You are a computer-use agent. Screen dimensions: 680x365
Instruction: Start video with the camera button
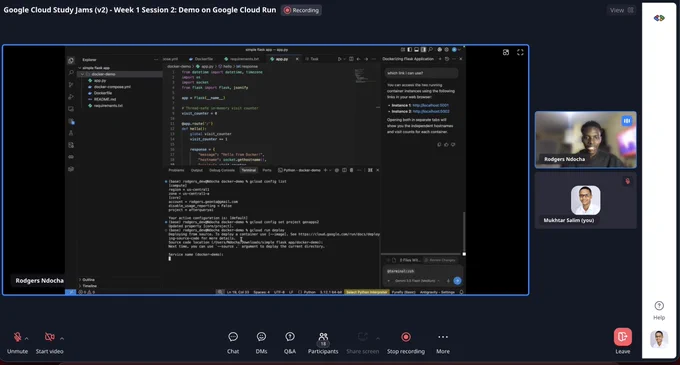tap(49, 337)
